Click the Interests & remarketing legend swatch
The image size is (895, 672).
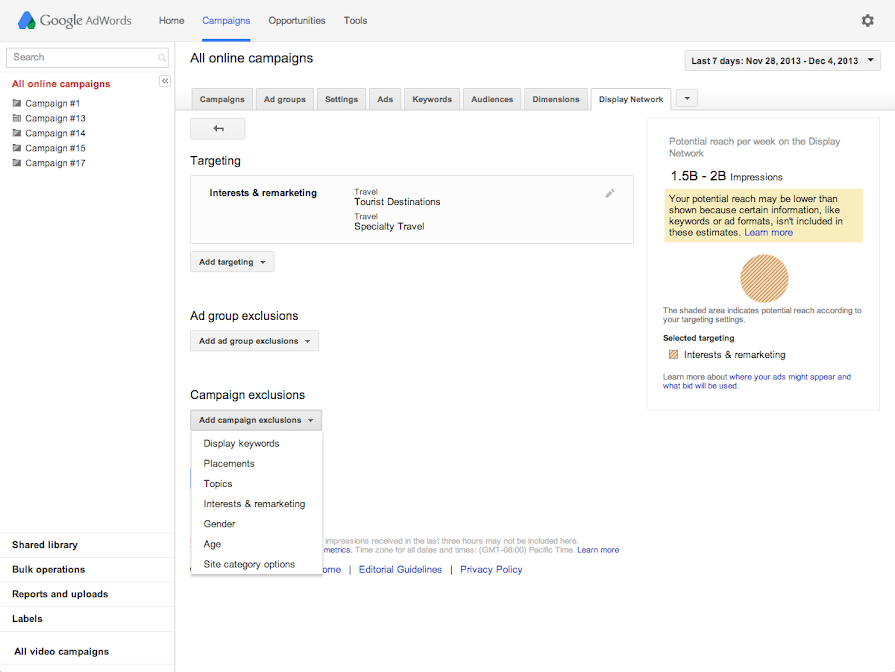pyautogui.click(x=673, y=355)
